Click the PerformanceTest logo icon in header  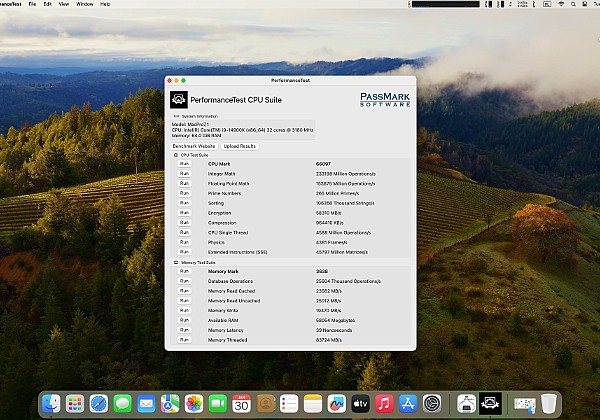179,99
